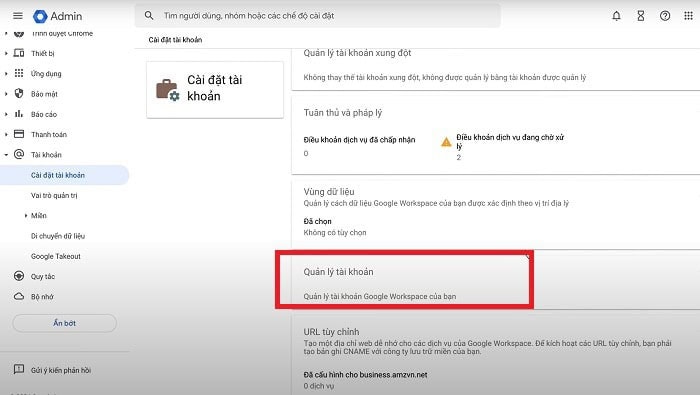
Task: Click the Bảo mật shield icon
Action: pos(19,93)
